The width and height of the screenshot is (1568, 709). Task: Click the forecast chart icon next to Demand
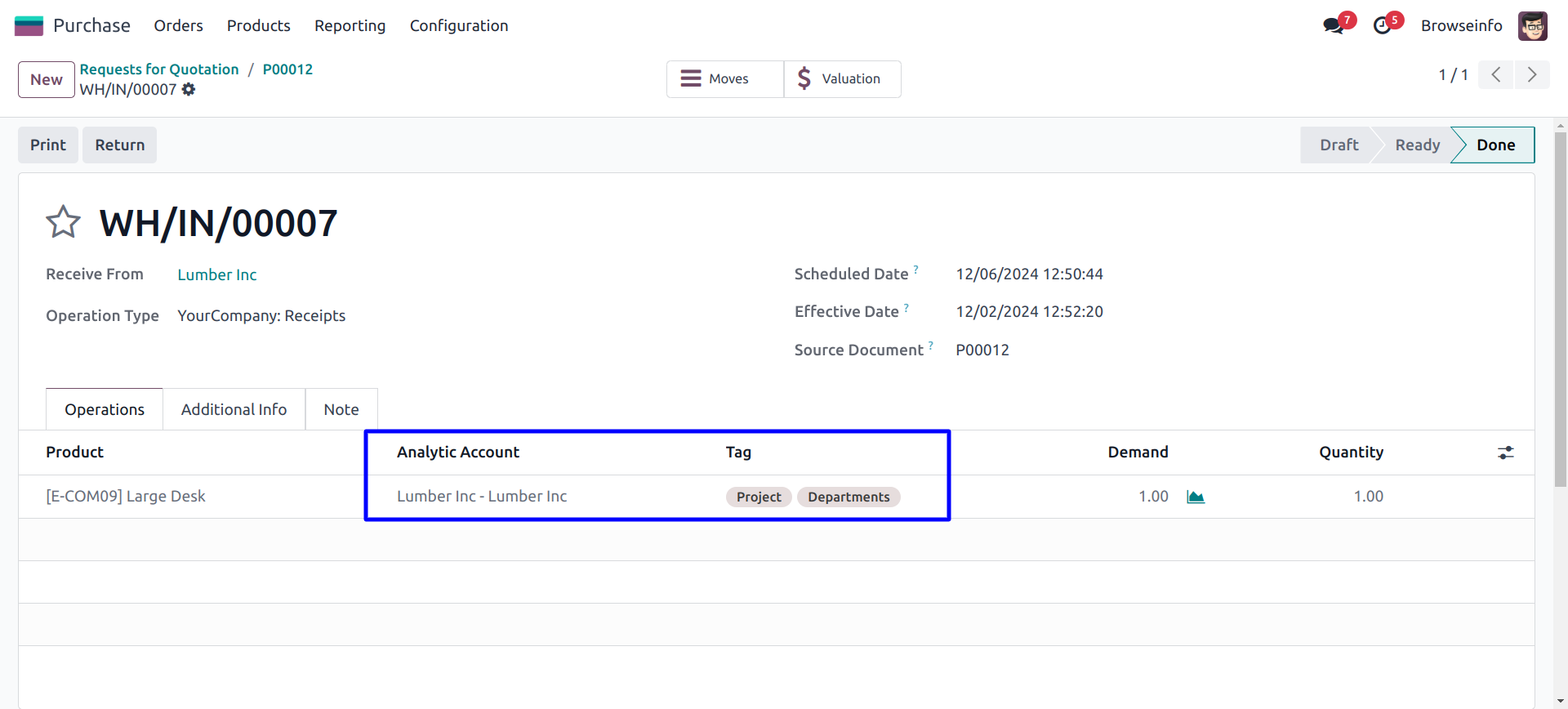pos(1196,497)
